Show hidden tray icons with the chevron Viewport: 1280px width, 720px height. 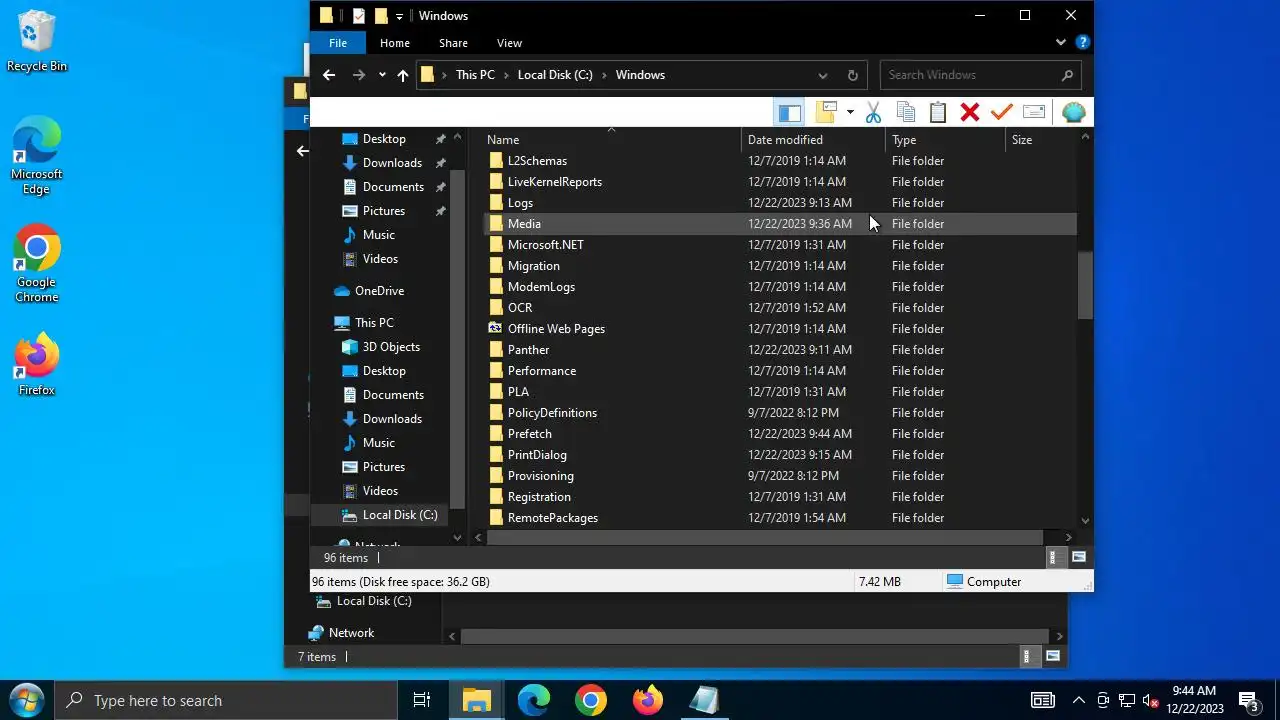[x=1078, y=700]
